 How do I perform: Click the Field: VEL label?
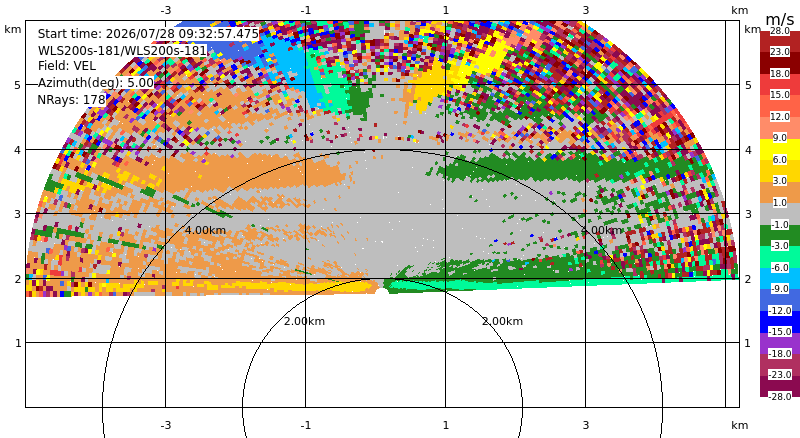point(67,66)
